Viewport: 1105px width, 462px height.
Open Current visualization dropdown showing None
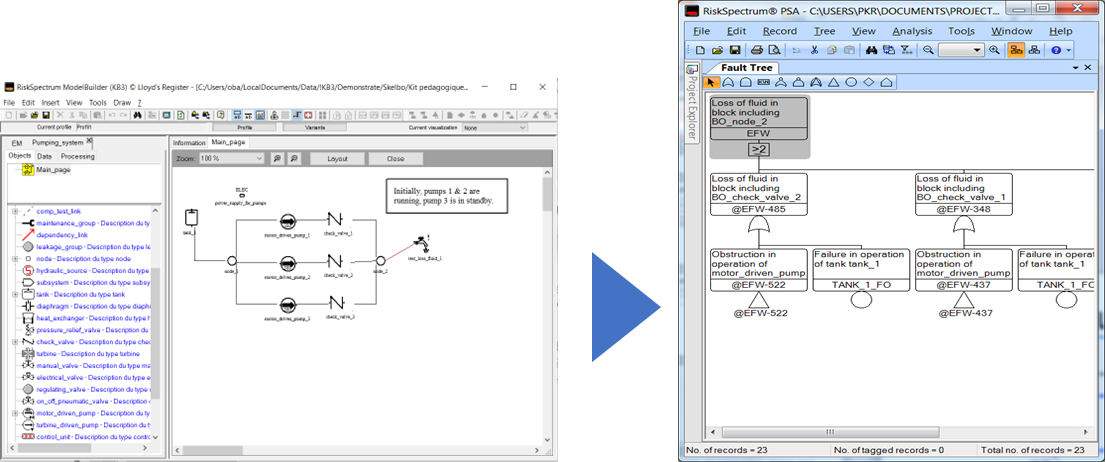click(495, 127)
